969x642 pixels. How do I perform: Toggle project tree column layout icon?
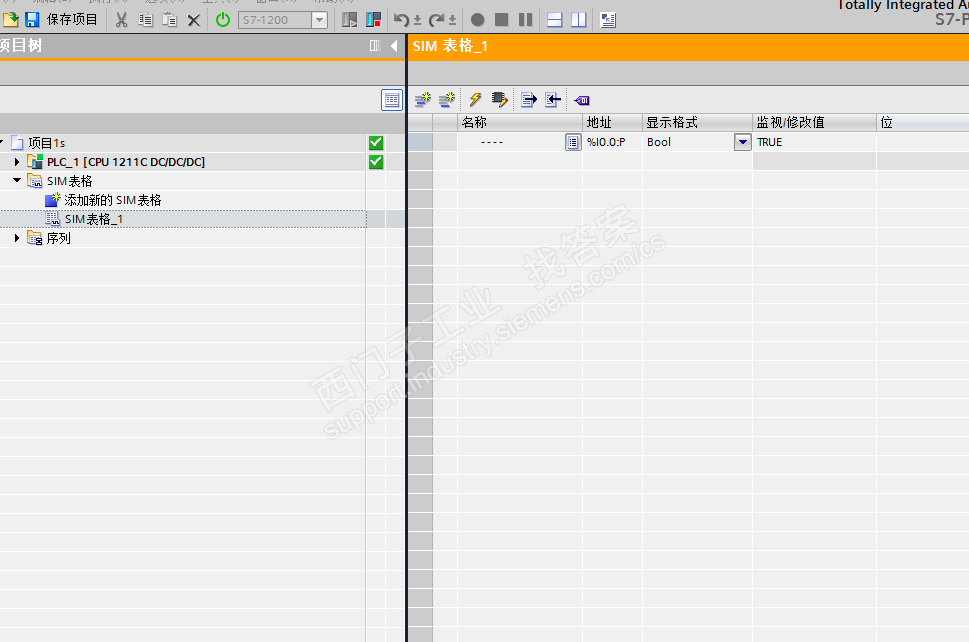(375, 46)
